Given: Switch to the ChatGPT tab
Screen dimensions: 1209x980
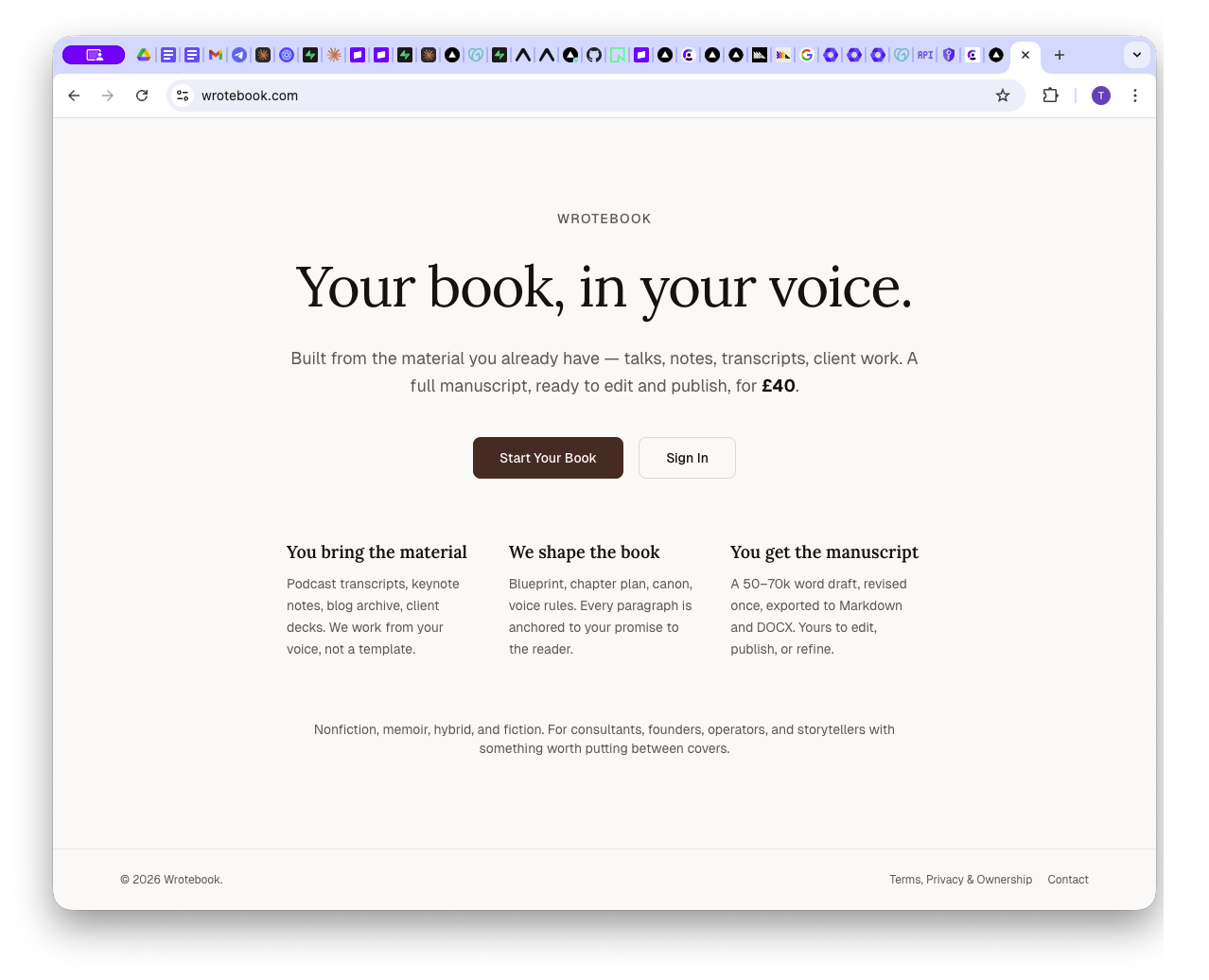Looking at the screenshot, I should point(287,55).
